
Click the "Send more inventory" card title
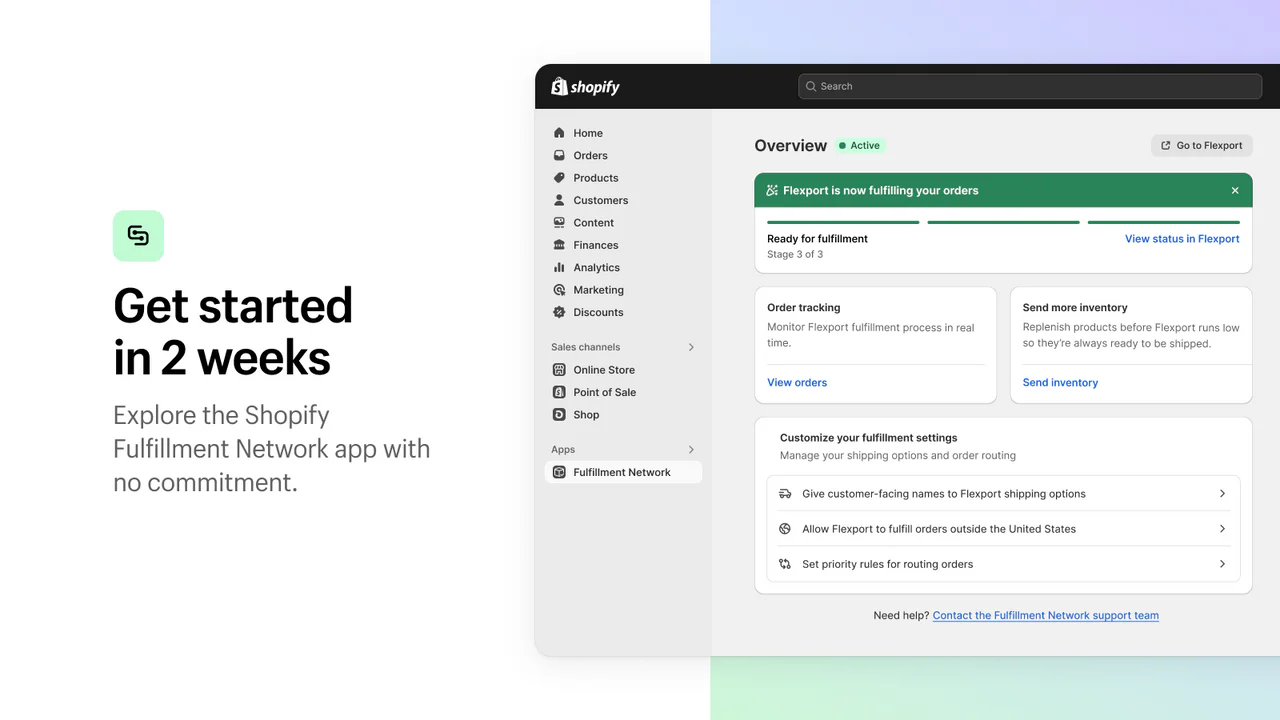[x=1075, y=308]
